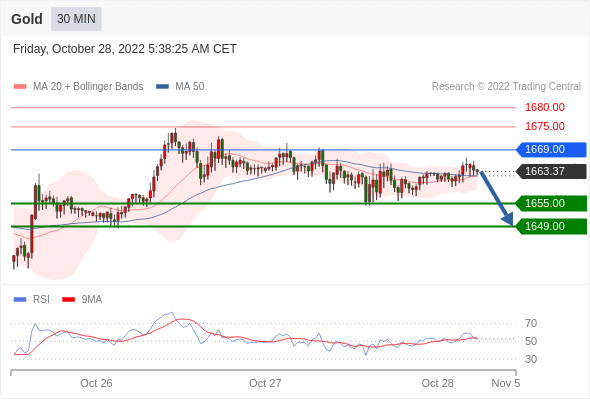Click the date 'Friday, October 28, 2022 5:38:25 AM CET'

(x=125, y=49)
